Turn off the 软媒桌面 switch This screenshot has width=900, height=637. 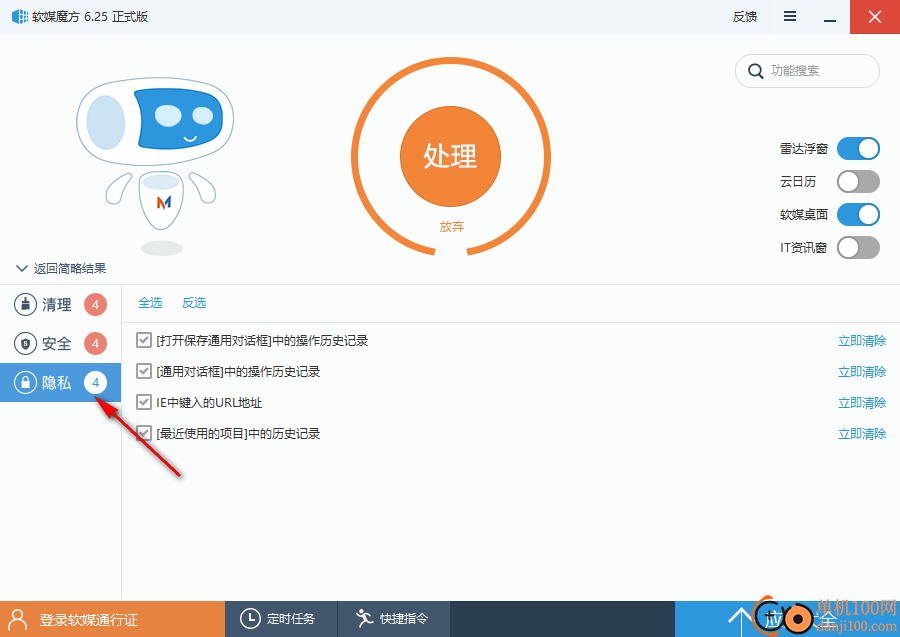pyautogui.click(x=858, y=215)
